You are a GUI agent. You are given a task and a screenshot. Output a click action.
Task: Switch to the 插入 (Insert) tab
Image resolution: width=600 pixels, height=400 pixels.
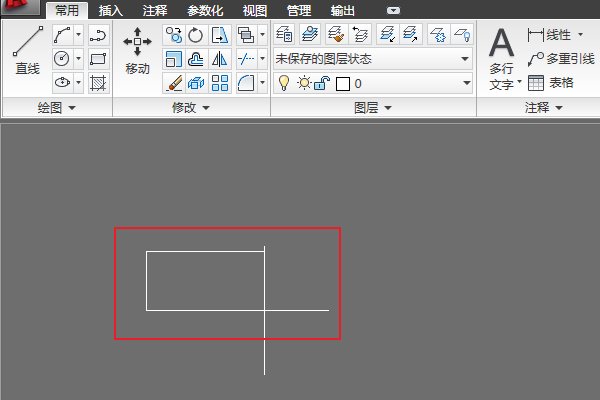[x=111, y=11]
